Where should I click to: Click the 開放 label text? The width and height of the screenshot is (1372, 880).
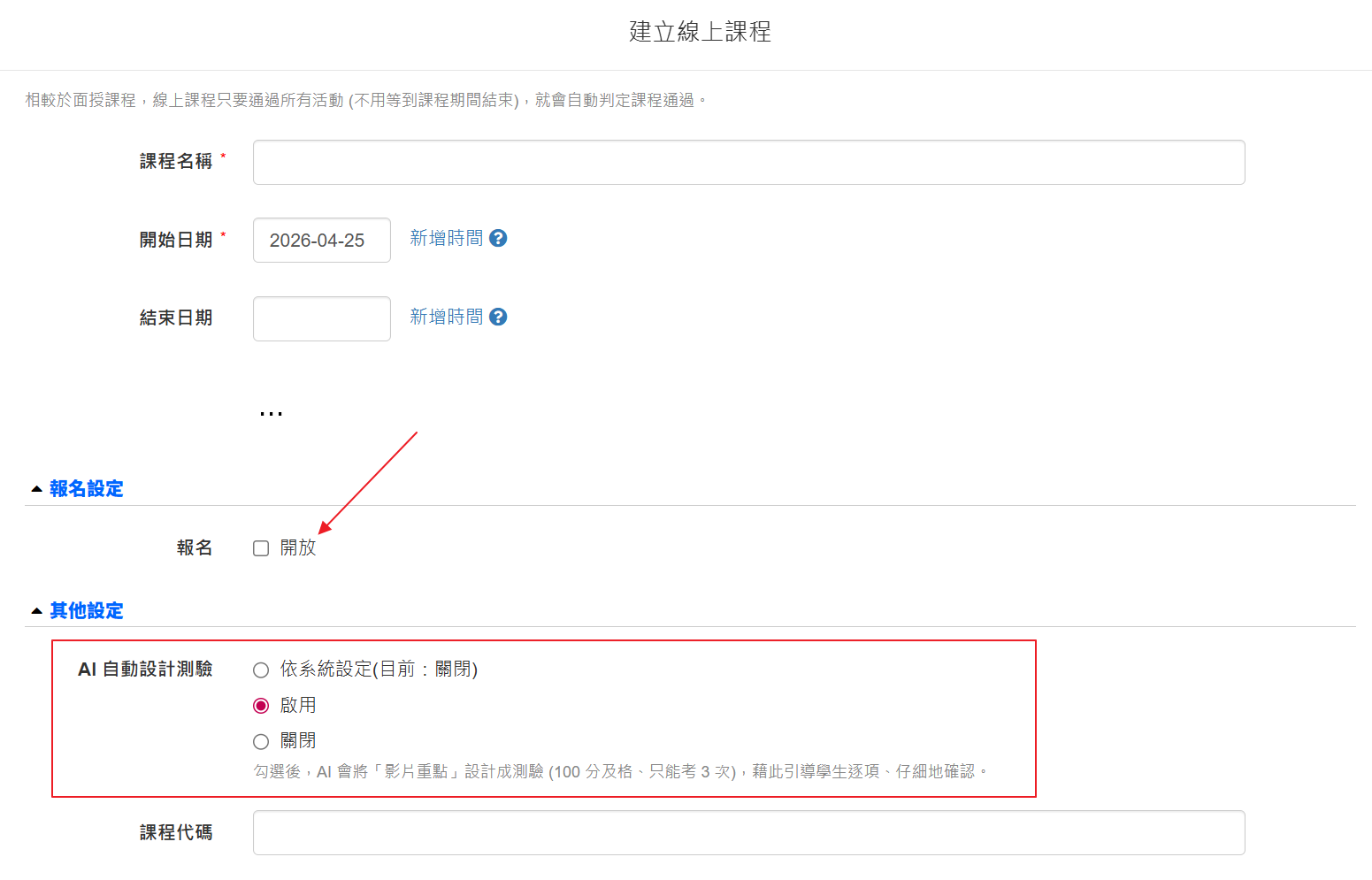click(298, 548)
